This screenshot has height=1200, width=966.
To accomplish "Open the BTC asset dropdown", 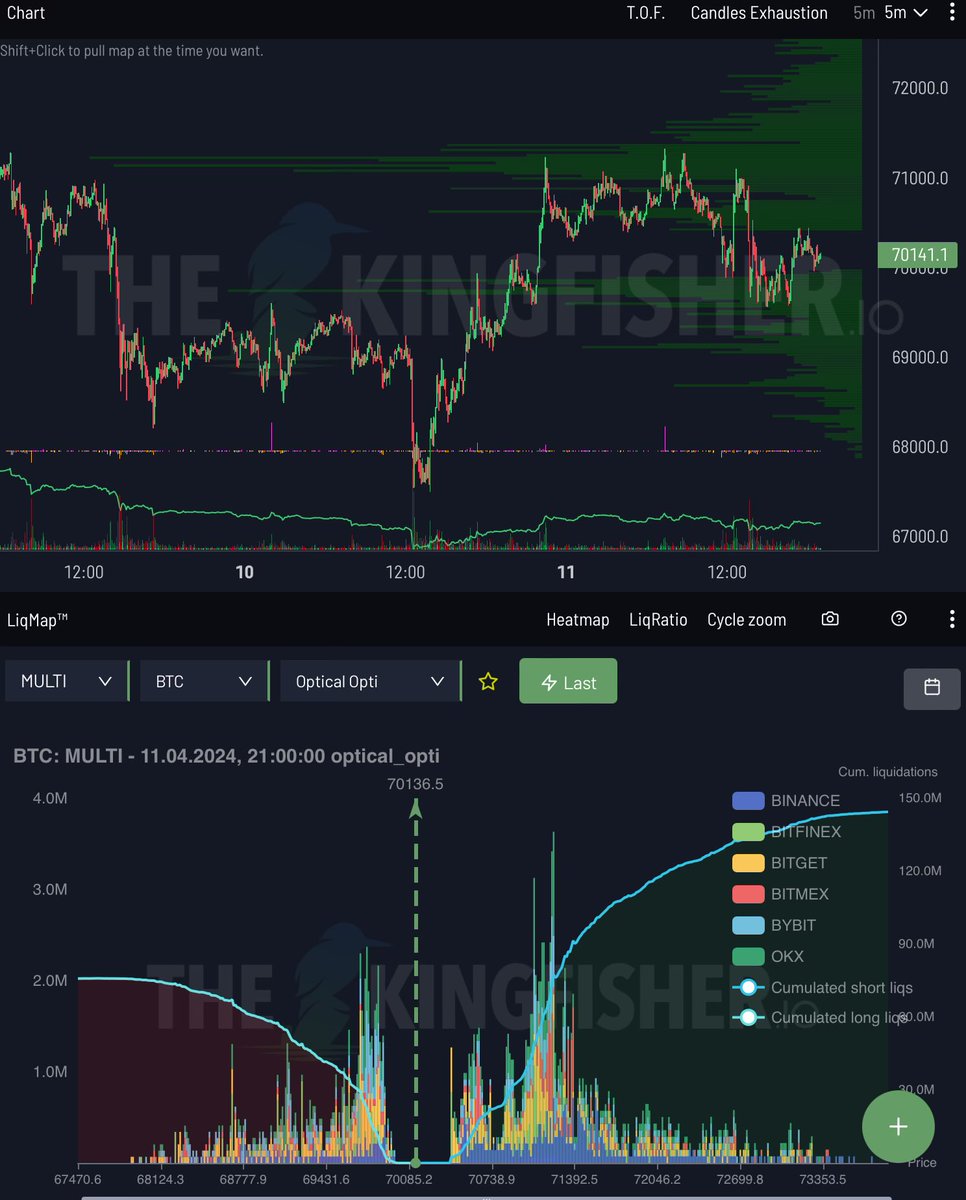I will pos(205,681).
